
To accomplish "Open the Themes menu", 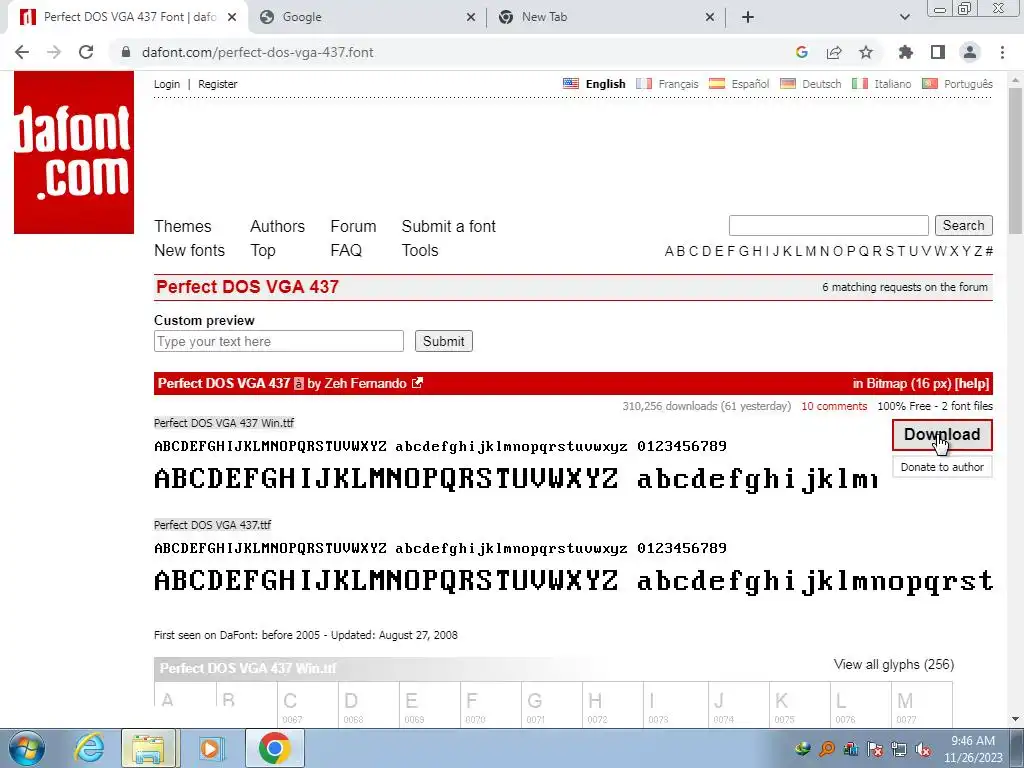I will coord(183,226).
